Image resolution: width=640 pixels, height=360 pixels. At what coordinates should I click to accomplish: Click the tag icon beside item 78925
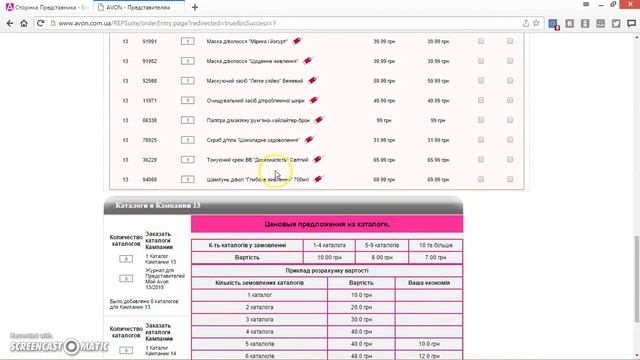309,140
